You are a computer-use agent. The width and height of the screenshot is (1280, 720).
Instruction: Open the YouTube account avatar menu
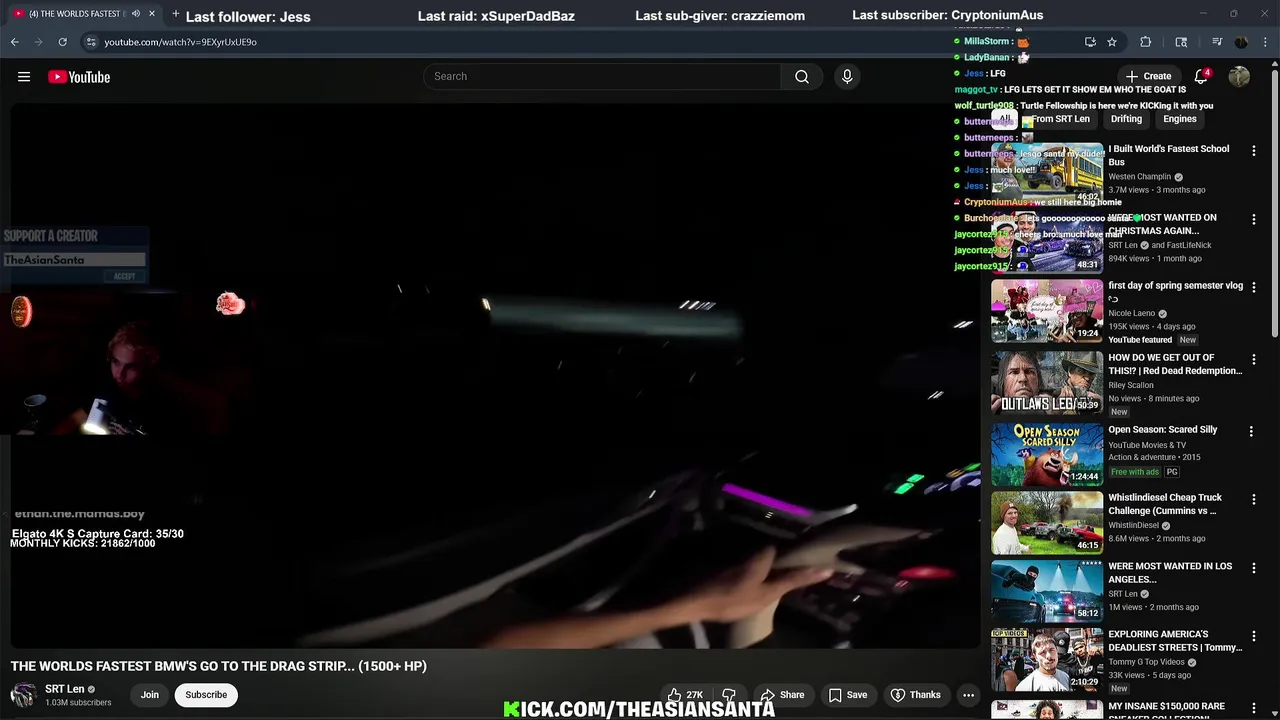point(1239,77)
